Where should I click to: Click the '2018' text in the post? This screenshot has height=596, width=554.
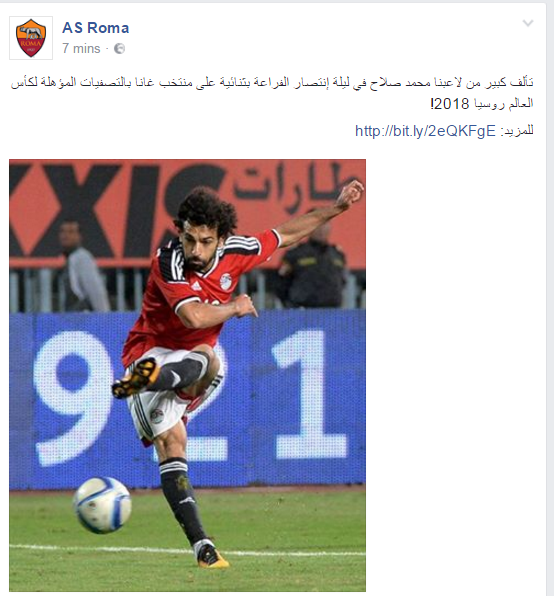[x=452, y=104]
